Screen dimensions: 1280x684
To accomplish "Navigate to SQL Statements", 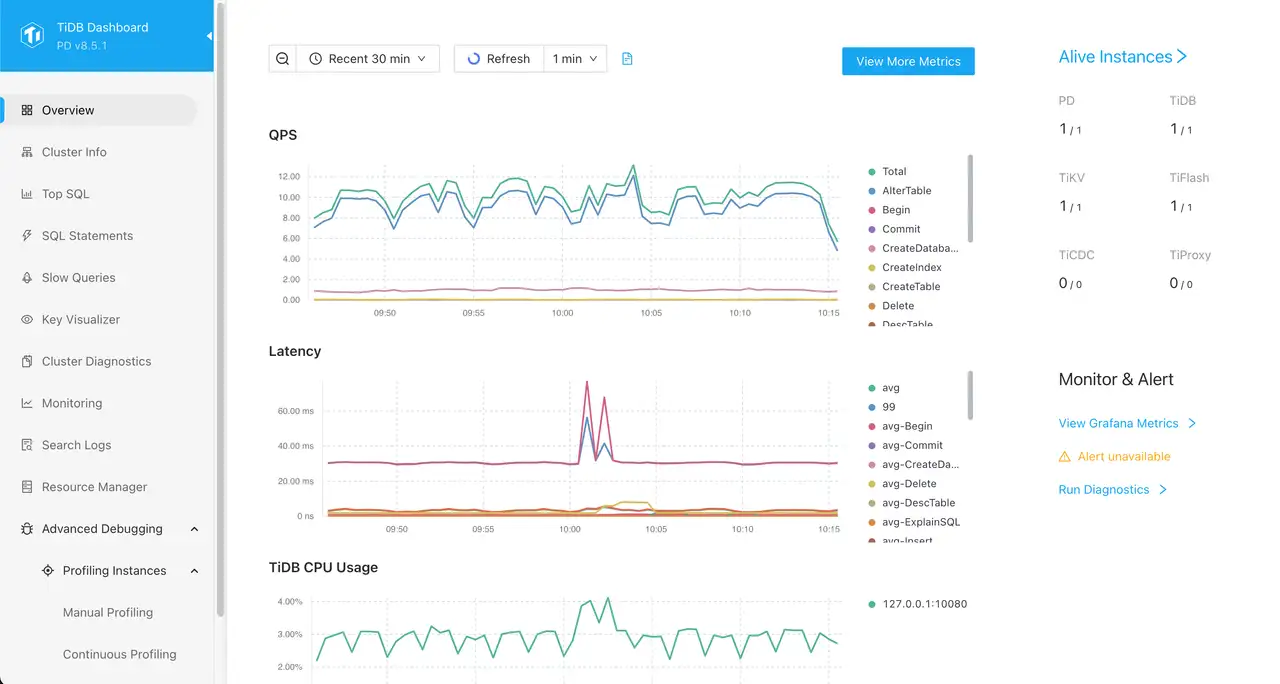I will click(x=87, y=235).
